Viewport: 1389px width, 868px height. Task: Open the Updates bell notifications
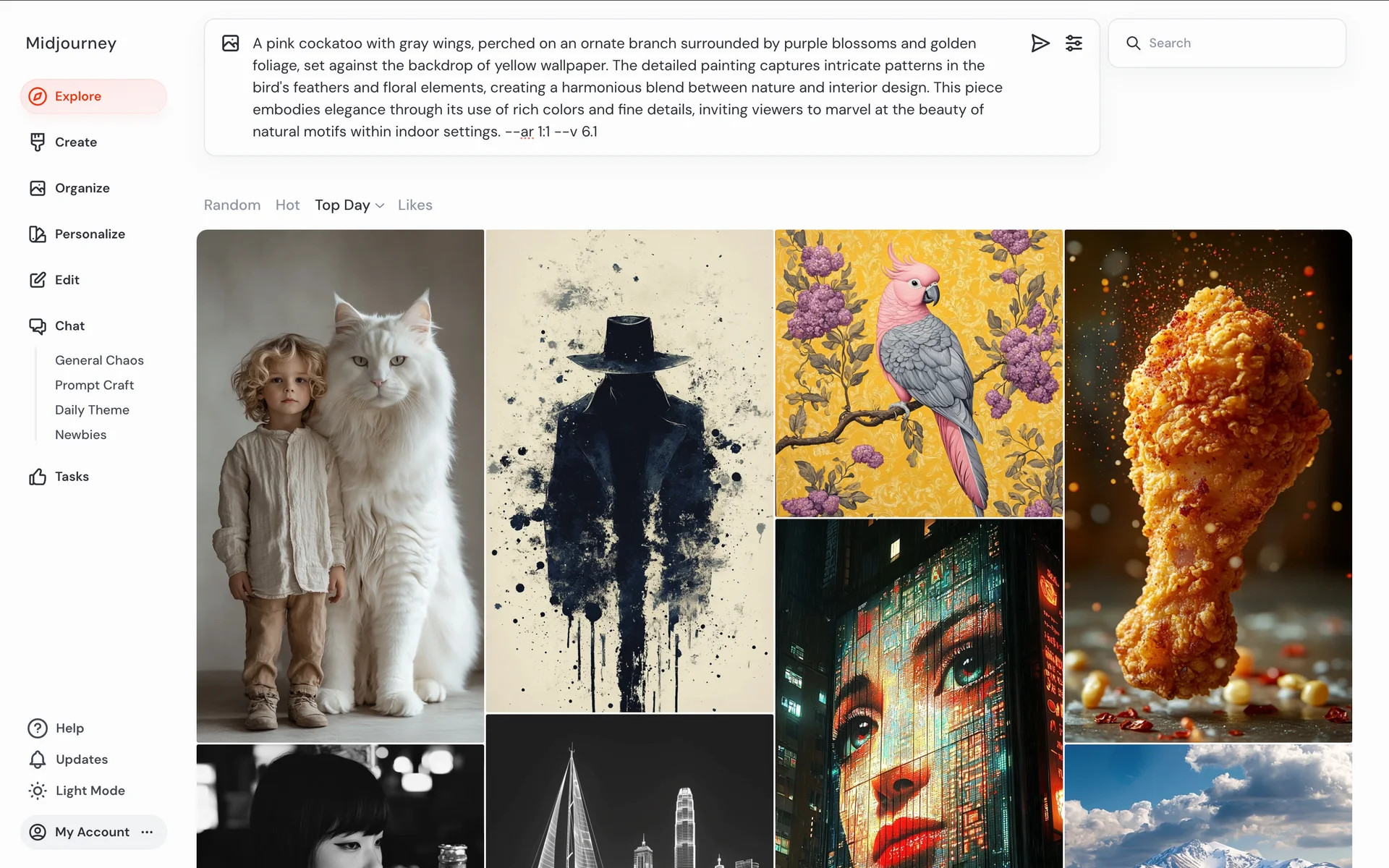81,759
